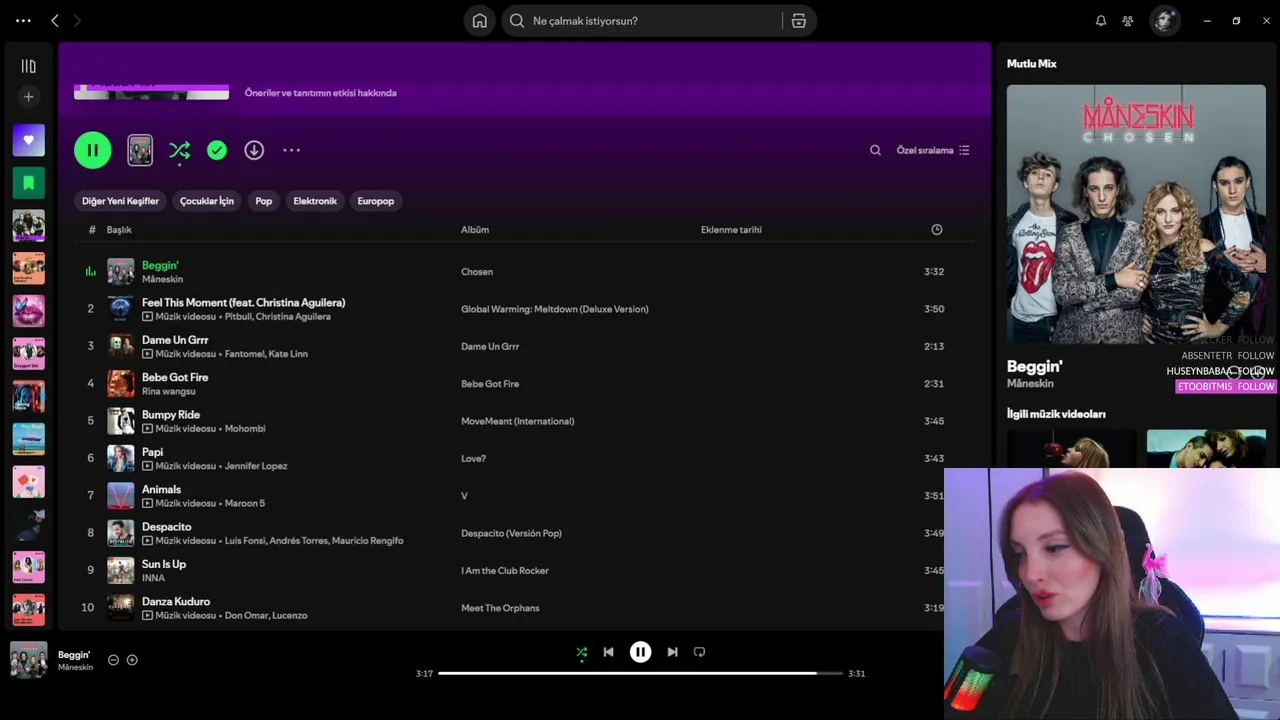Viewport: 1280px width, 720px height.
Task: Open first related music video thumbnail
Action: tap(1071, 449)
